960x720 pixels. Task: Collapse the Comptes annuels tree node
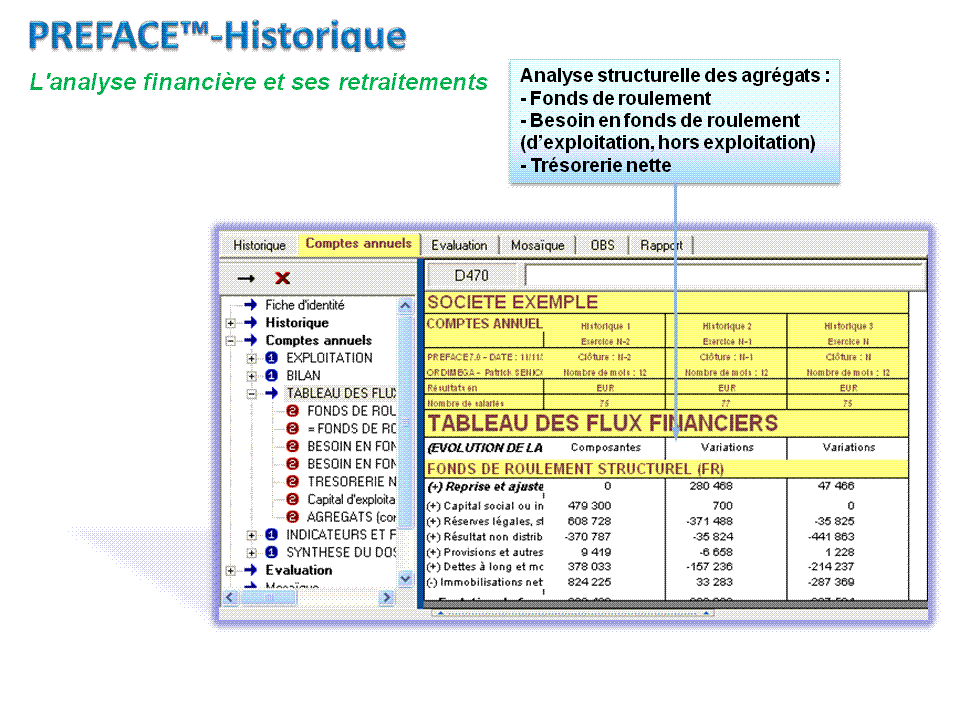coord(230,341)
